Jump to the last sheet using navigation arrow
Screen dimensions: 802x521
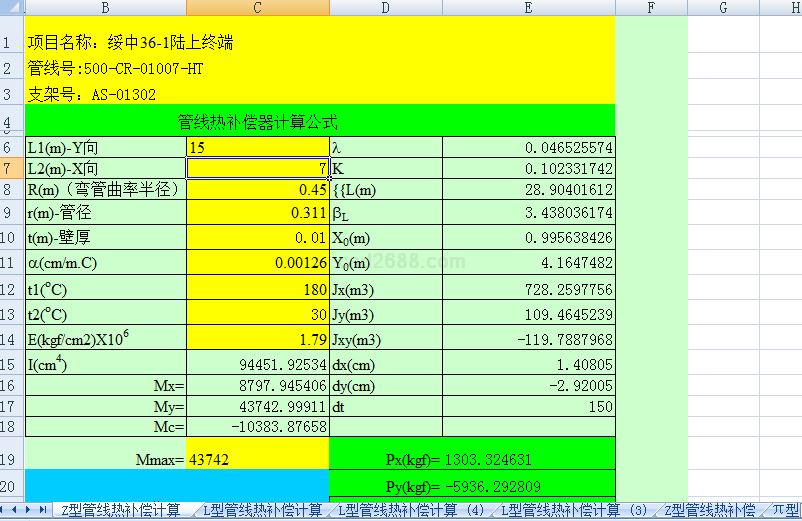click(44, 510)
